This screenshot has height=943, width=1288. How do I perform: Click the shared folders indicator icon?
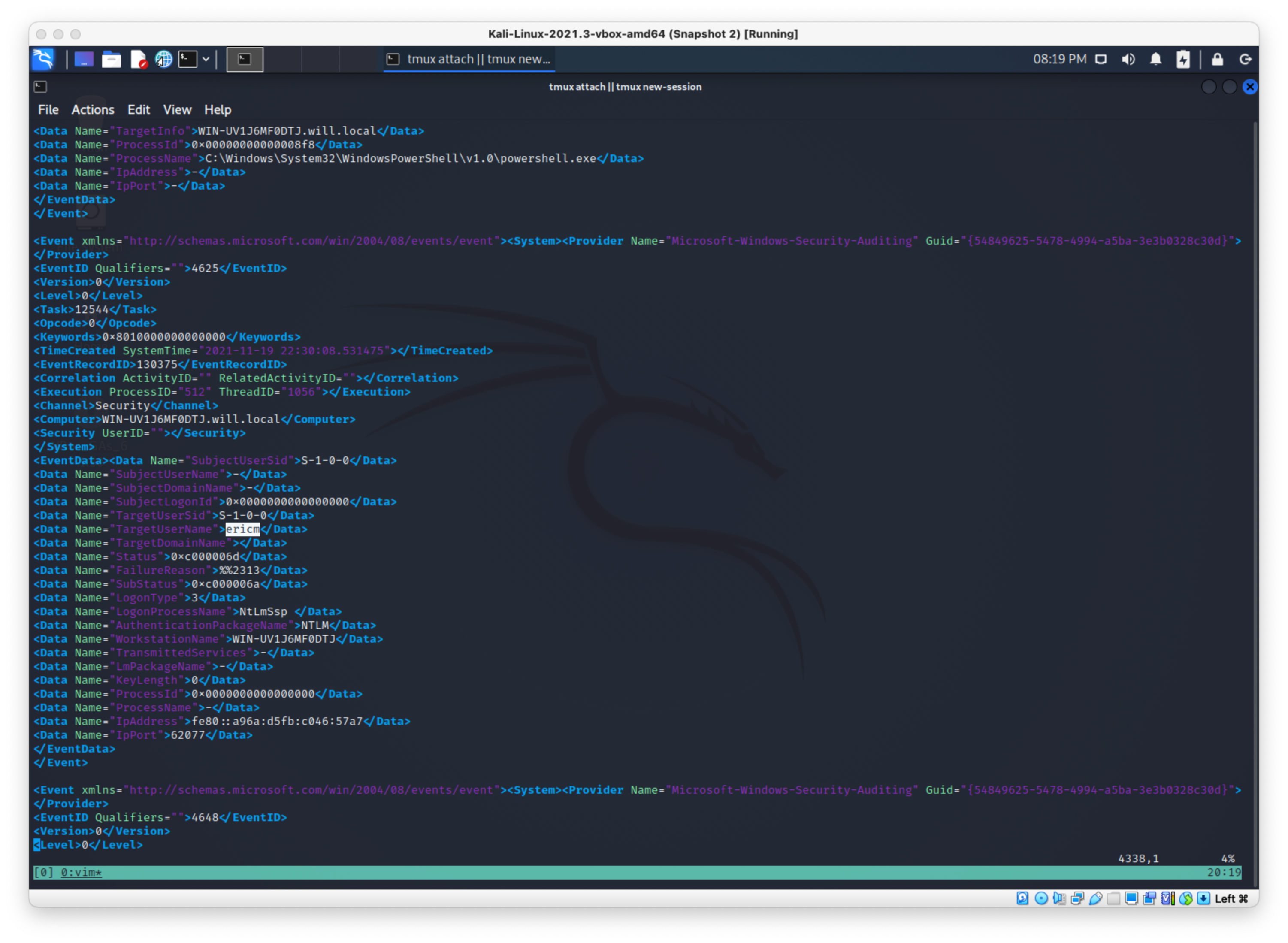pyautogui.click(x=1113, y=898)
